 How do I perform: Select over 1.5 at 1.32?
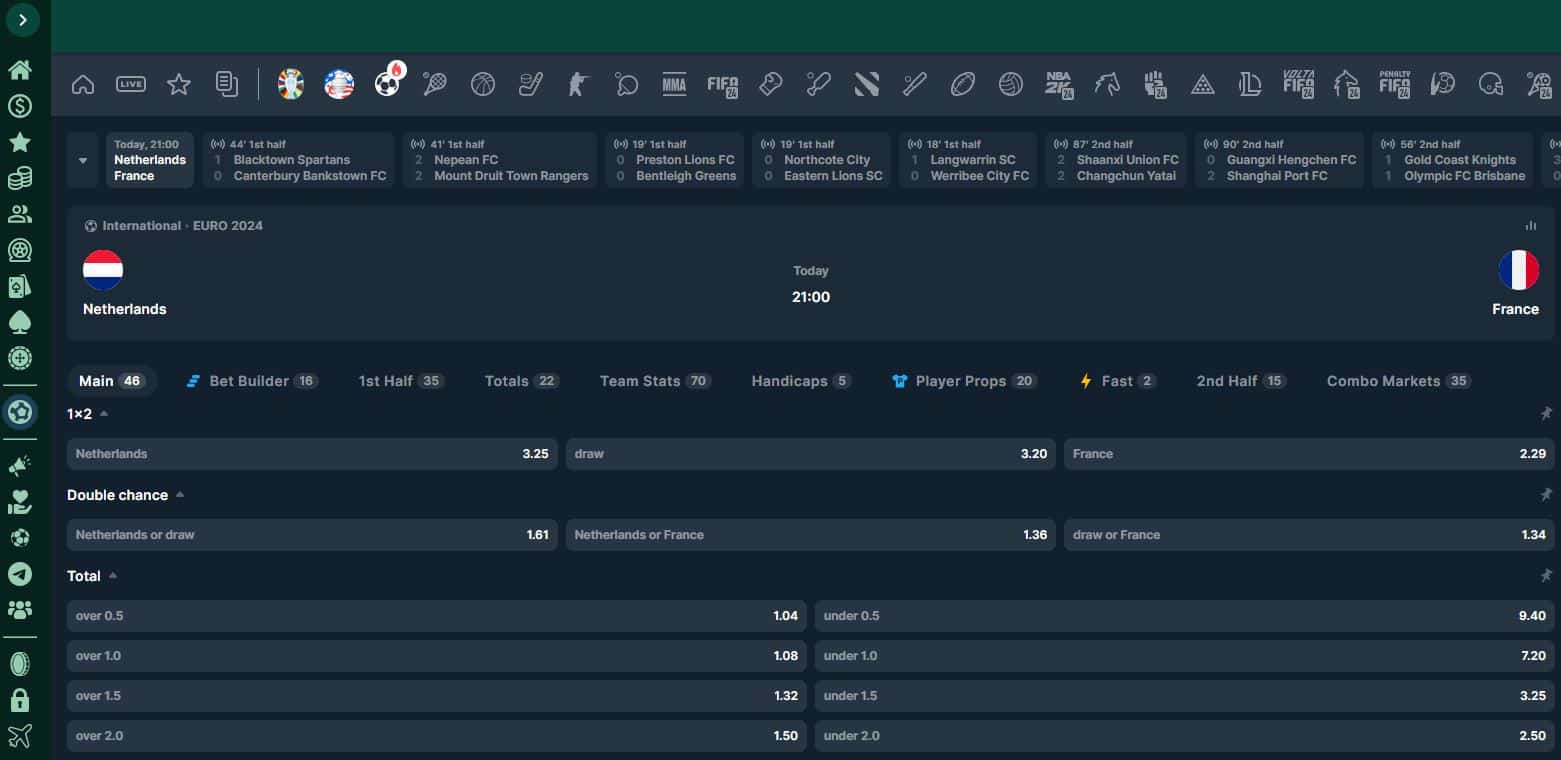pyautogui.click(x=437, y=696)
